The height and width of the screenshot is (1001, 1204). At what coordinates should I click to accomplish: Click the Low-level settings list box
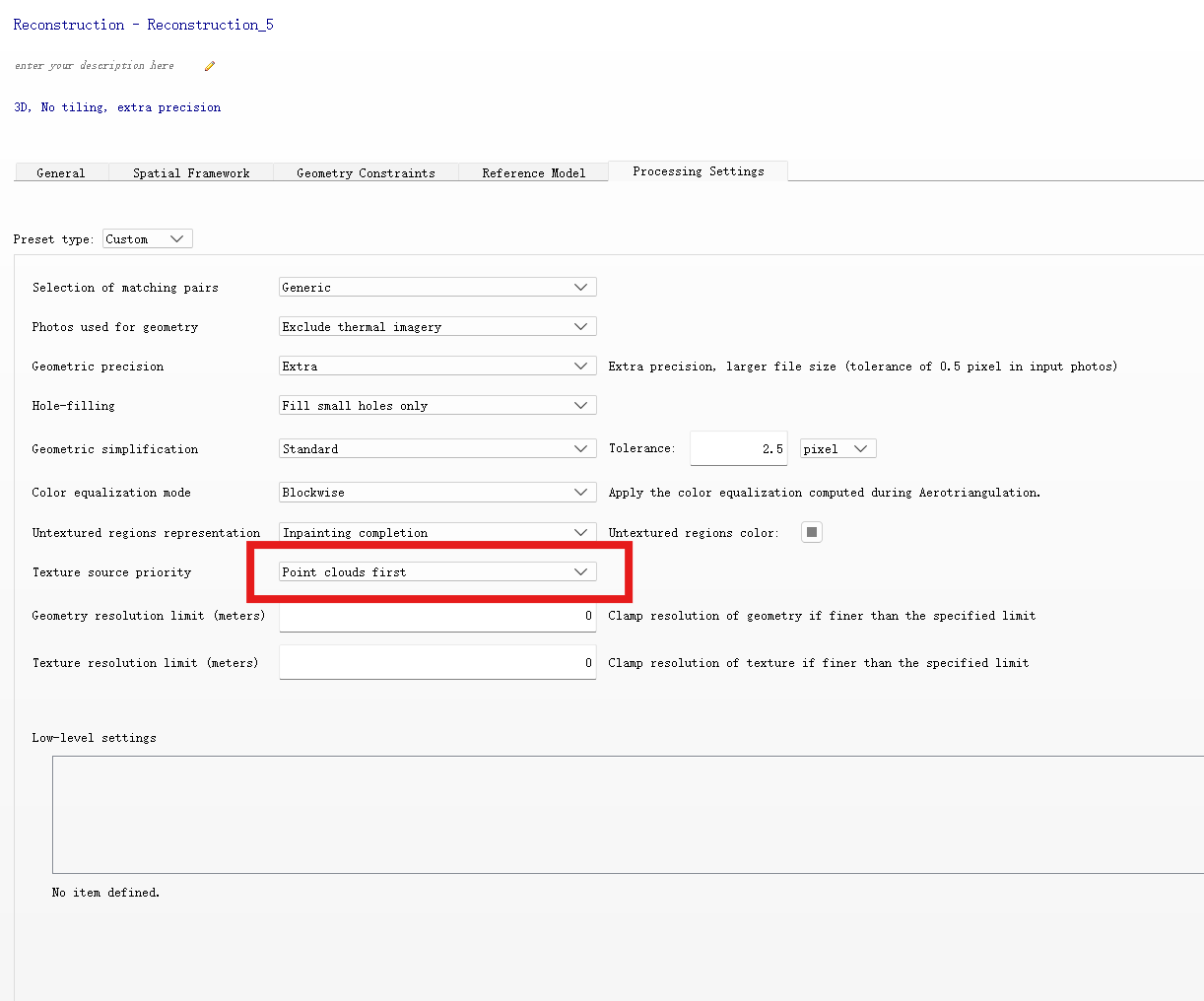[628, 815]
